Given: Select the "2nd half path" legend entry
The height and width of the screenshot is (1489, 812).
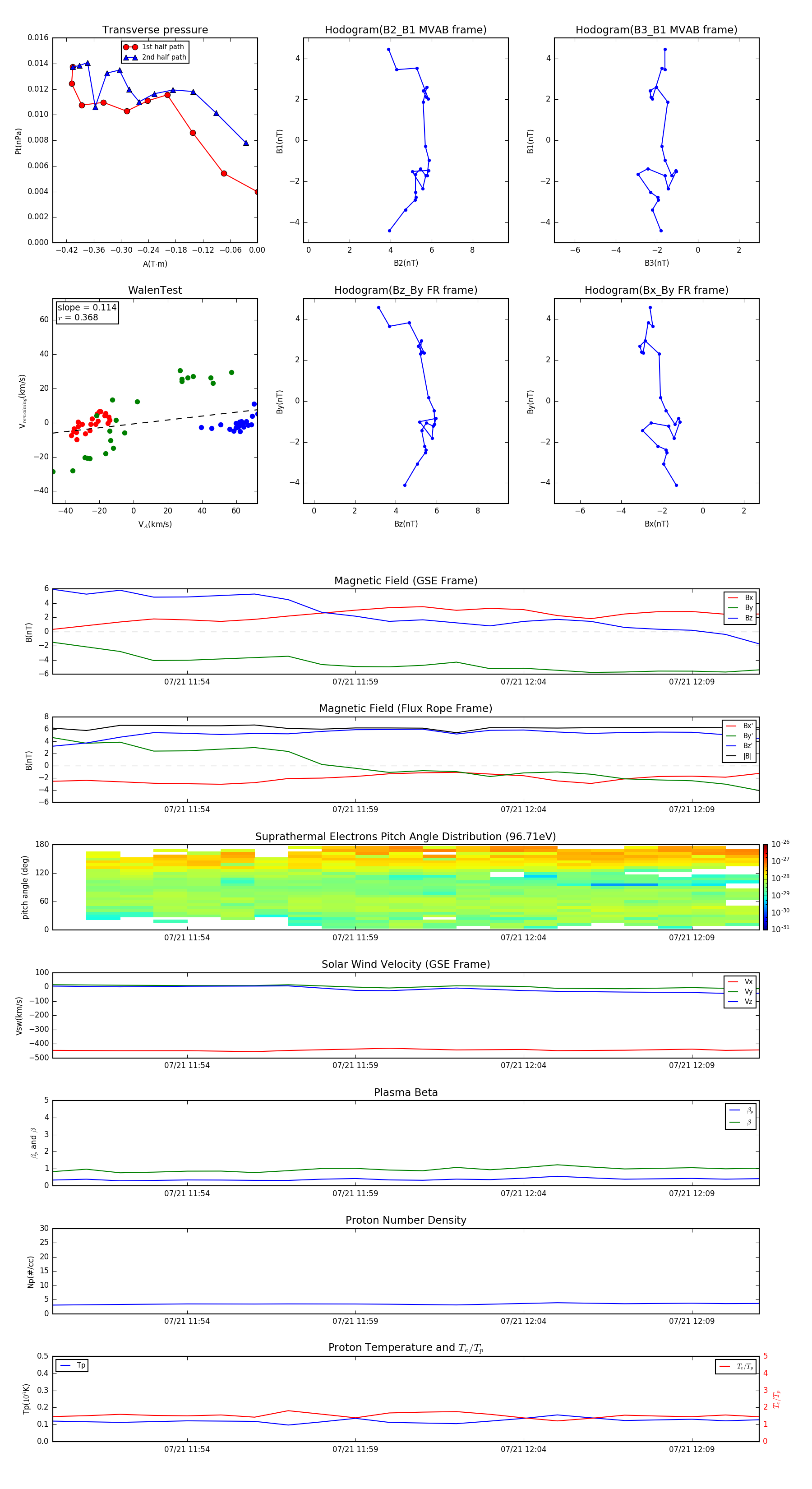Looking at the screenshot, I should [155, 57].
